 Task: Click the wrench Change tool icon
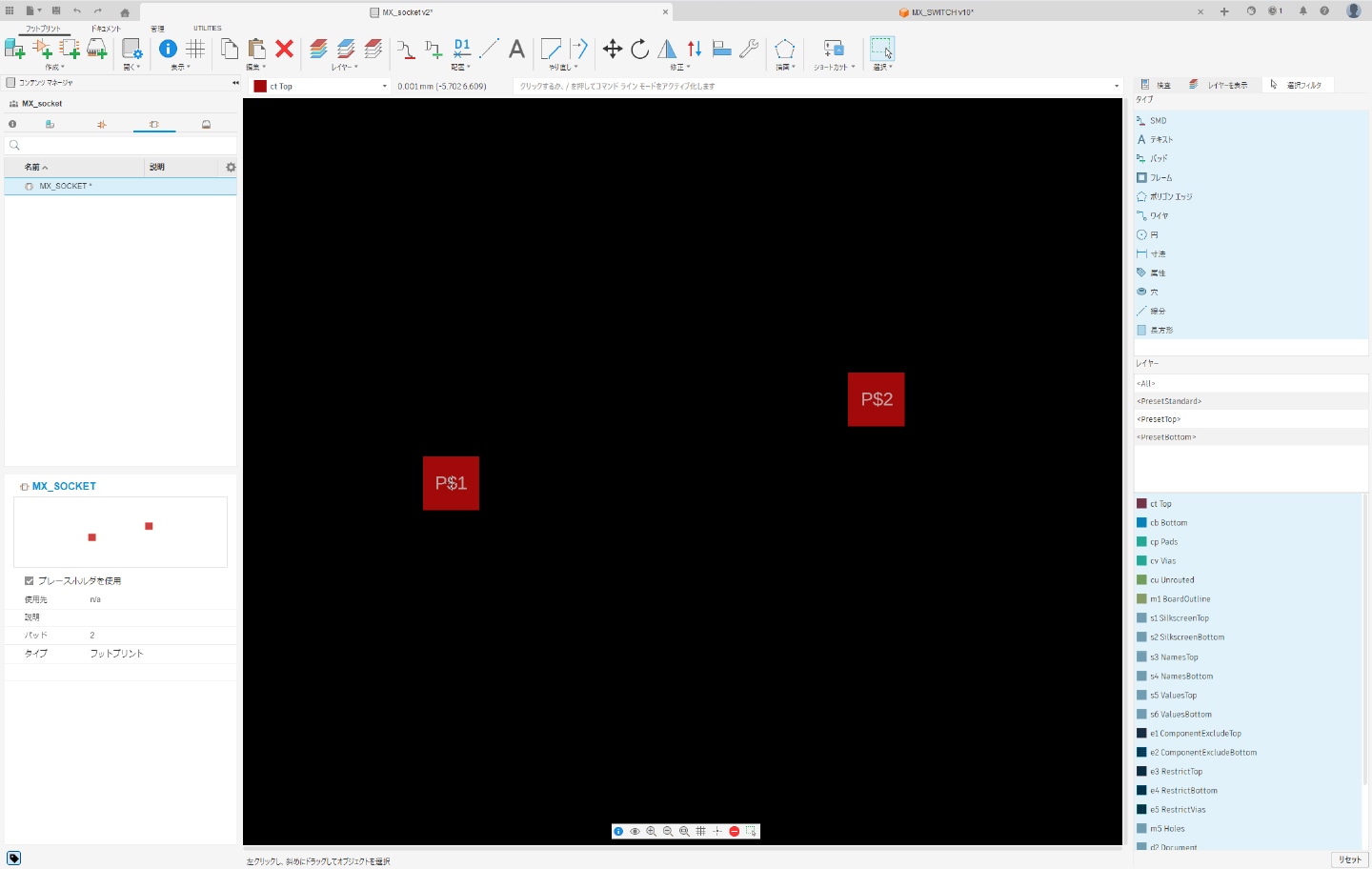point(749,50)
